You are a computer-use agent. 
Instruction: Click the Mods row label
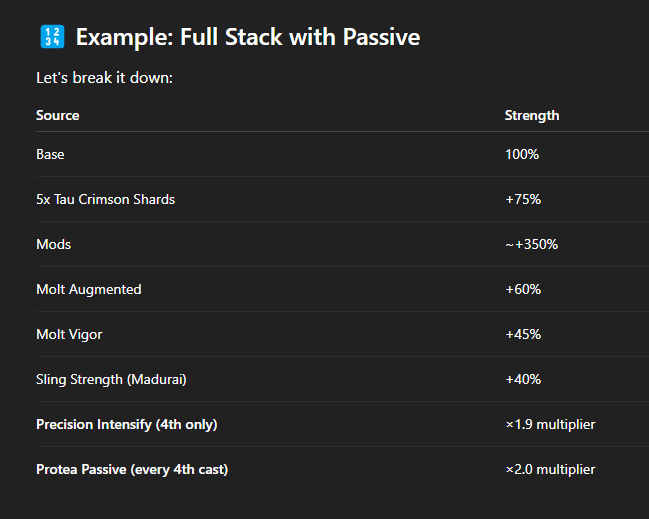click(53, 244)
